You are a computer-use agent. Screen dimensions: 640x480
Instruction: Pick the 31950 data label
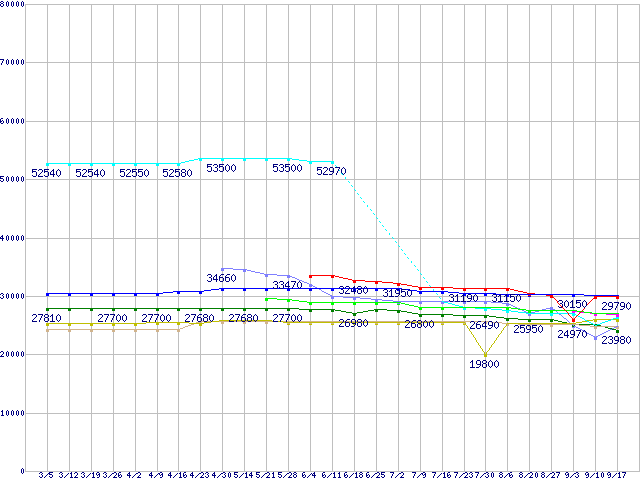397,294
